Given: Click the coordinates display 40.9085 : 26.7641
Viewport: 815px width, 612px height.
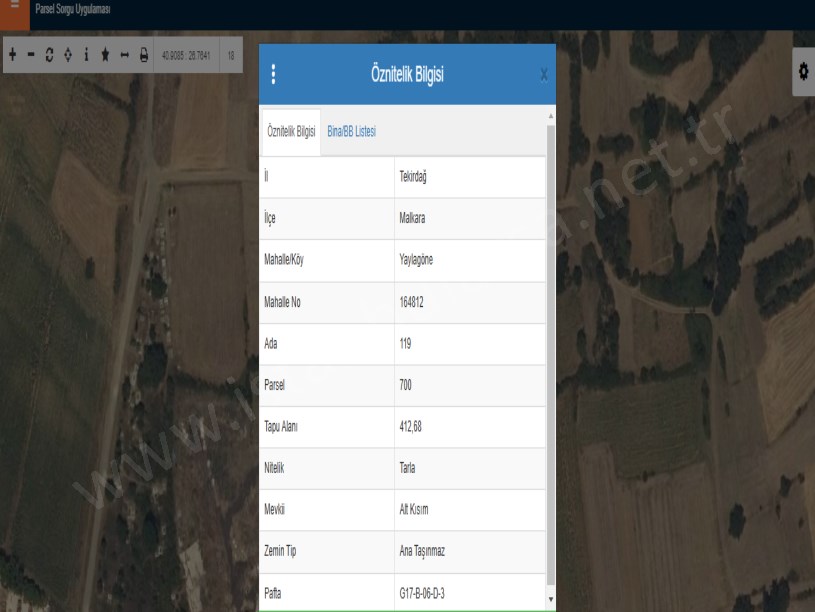Looking at the screenshot, I should pos(185,54).
